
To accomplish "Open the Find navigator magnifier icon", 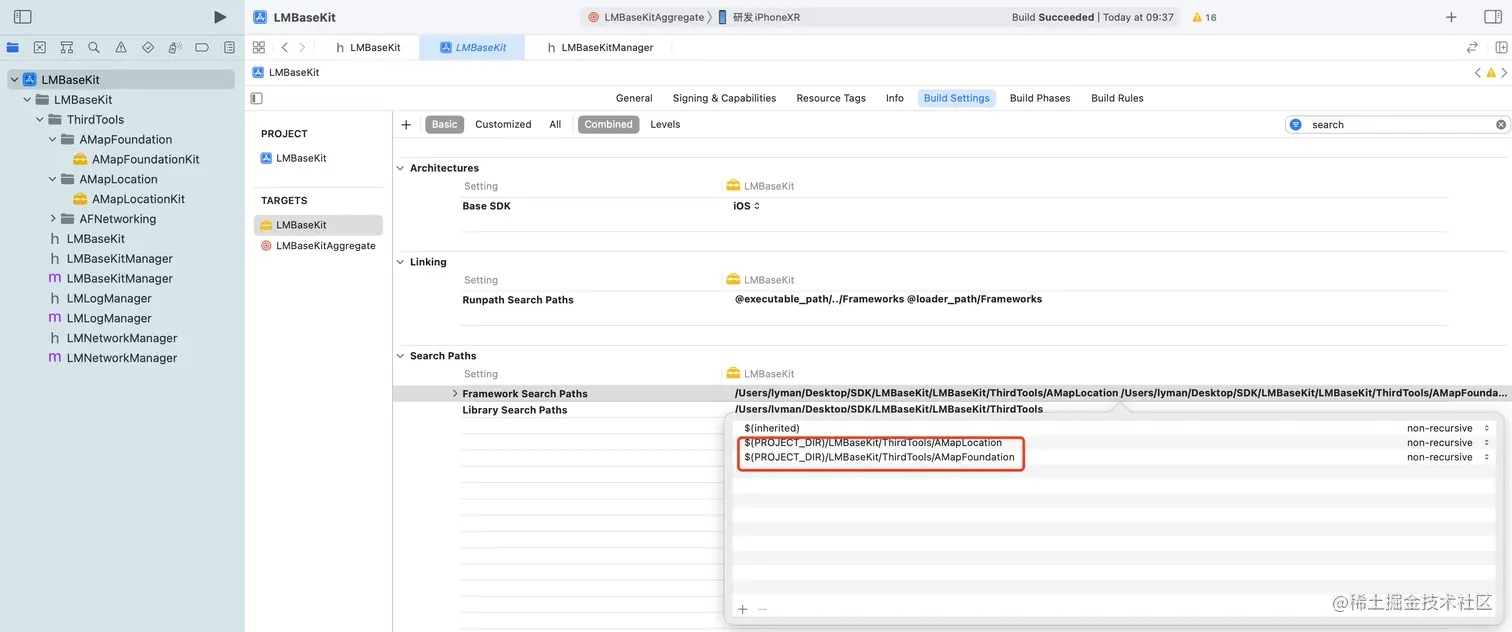I will [x=93, y=47].
